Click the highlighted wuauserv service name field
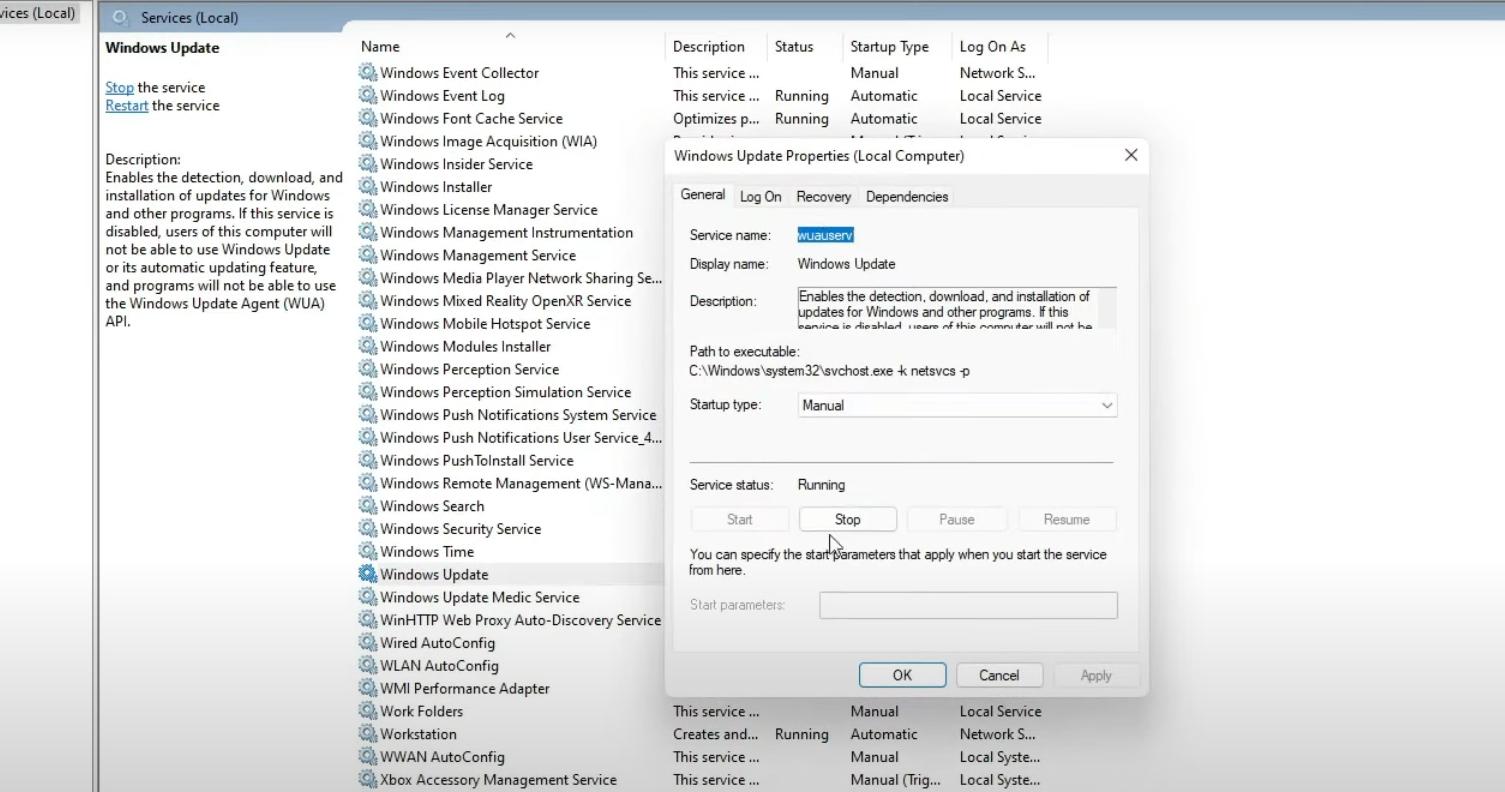 825,235
